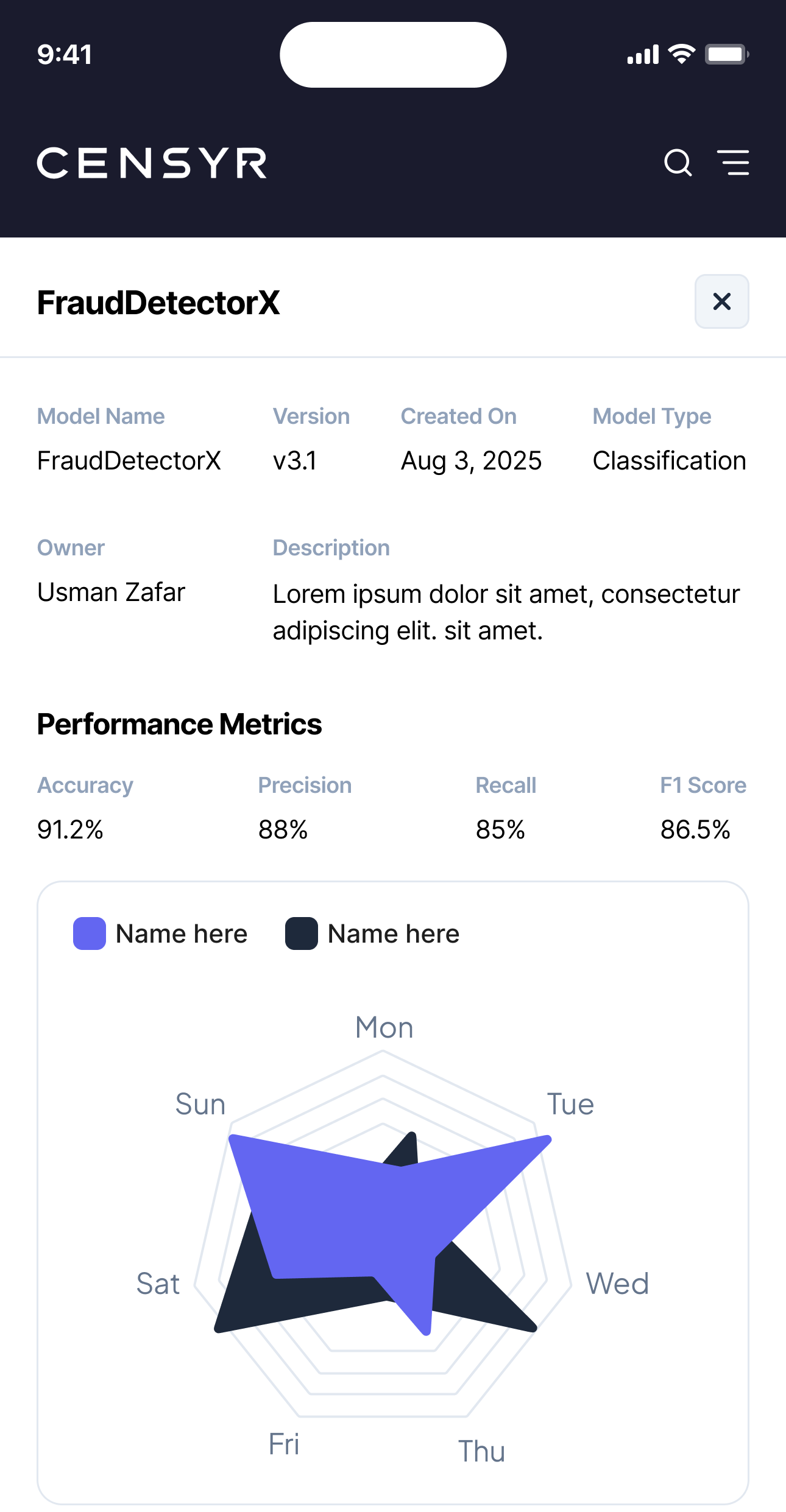Select the Tue axis label on radar chart
The width and height of the screenshot is (786, 1512).
point(570,1104)
